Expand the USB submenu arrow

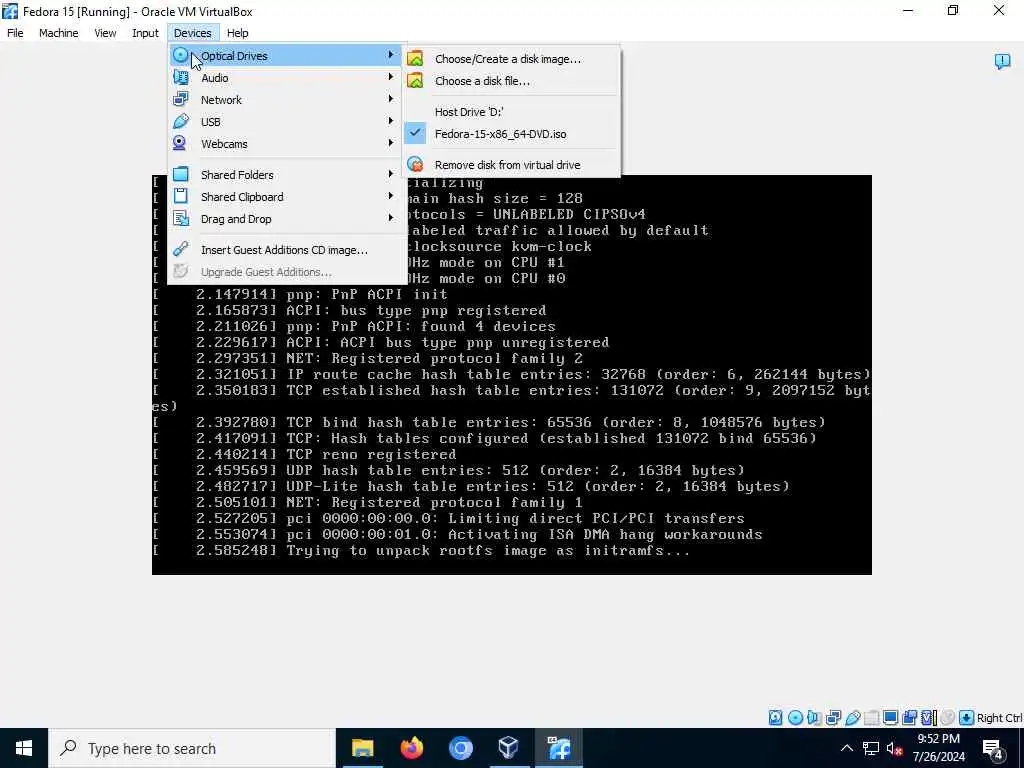point(391,121)
